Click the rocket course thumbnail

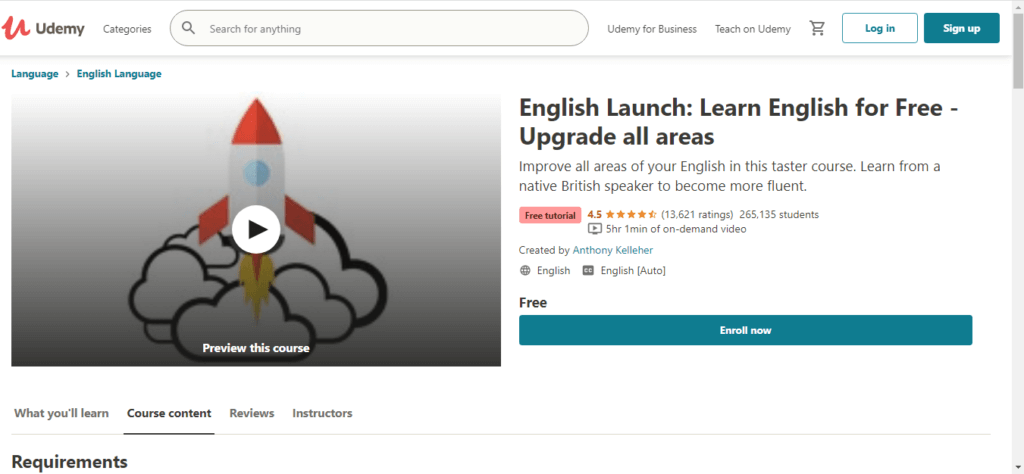tap(256, 230)
